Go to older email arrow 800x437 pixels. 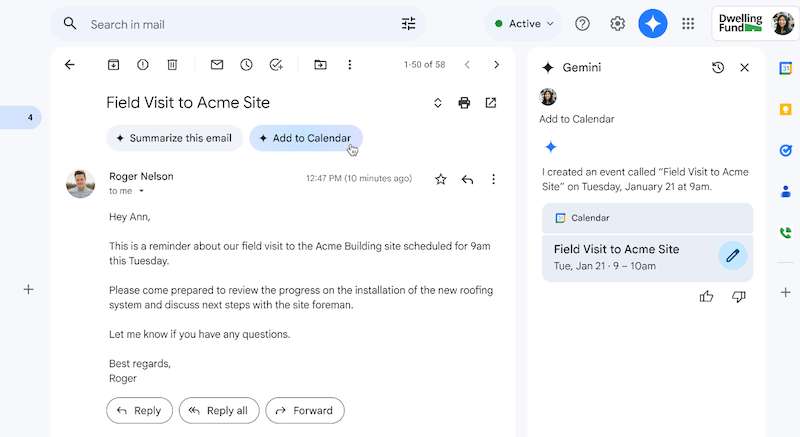496,65
